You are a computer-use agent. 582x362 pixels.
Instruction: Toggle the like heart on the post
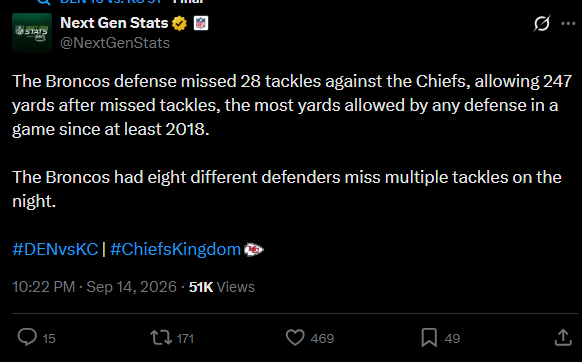(295, 337)
